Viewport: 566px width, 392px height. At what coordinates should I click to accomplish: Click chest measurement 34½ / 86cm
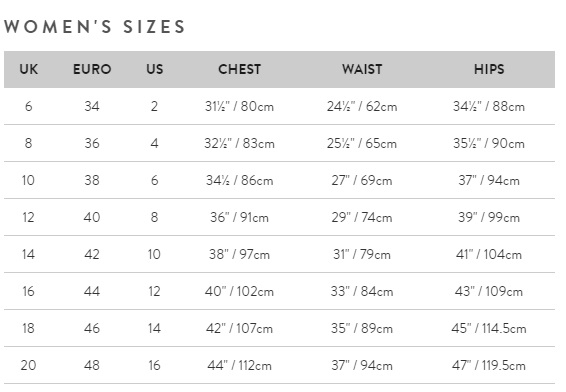tap(239, 180)
